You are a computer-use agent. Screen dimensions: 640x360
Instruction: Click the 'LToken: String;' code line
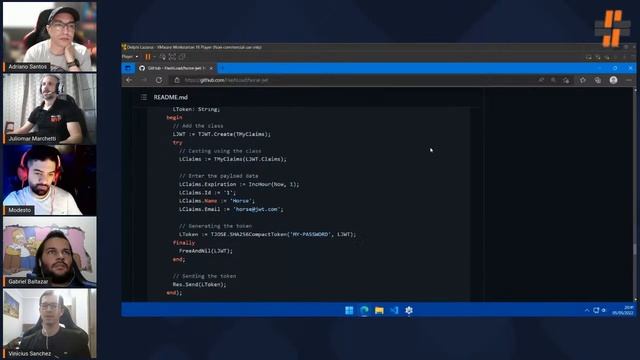pos(196,109)
